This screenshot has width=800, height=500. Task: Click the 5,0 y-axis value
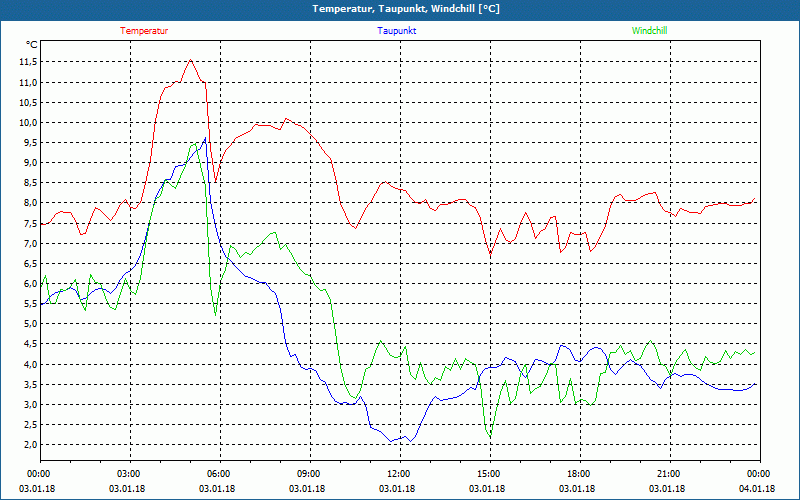coord(30,324)
